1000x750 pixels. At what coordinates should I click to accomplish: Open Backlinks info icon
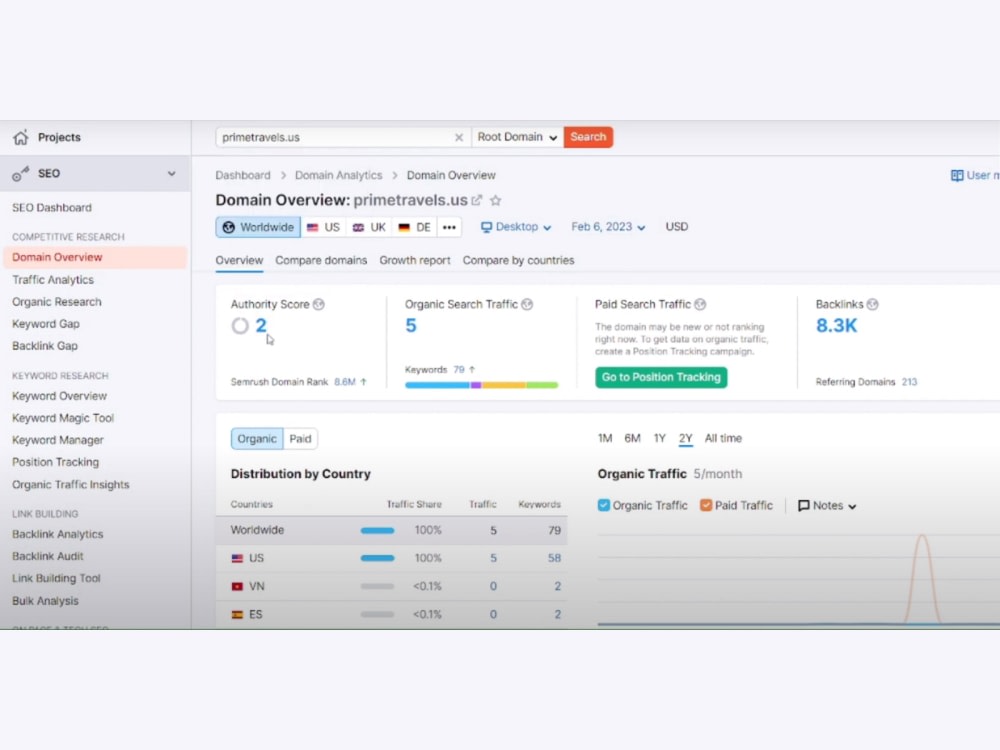tap(872, 305)
